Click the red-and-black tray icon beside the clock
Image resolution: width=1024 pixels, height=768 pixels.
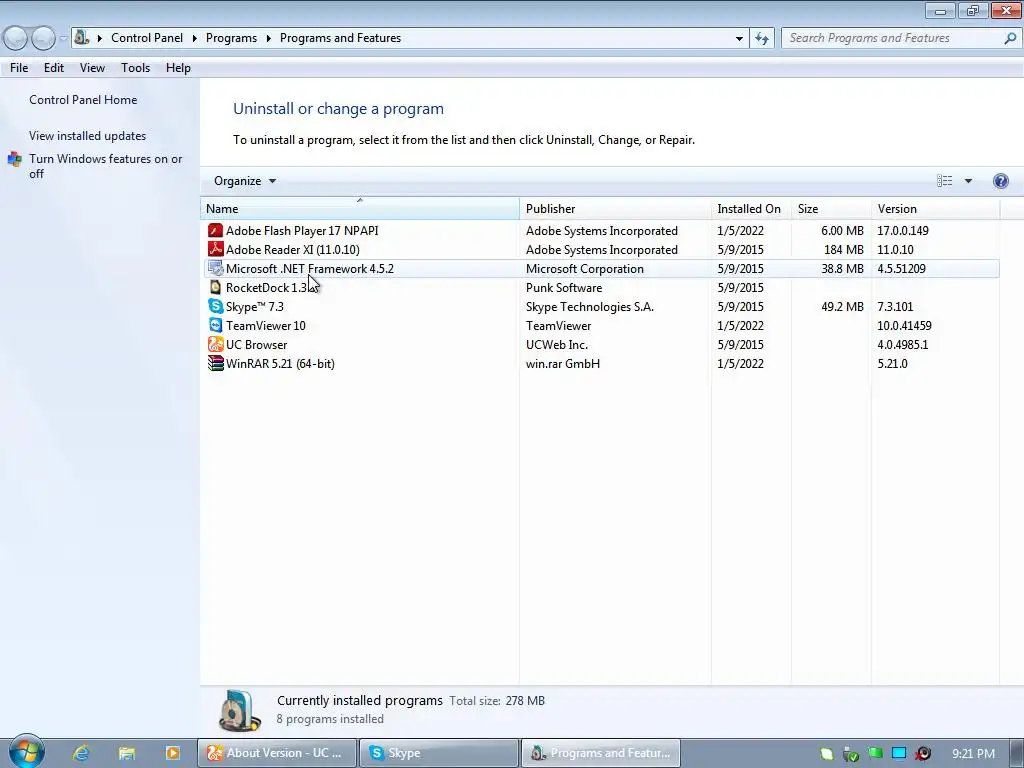[923, 754]
